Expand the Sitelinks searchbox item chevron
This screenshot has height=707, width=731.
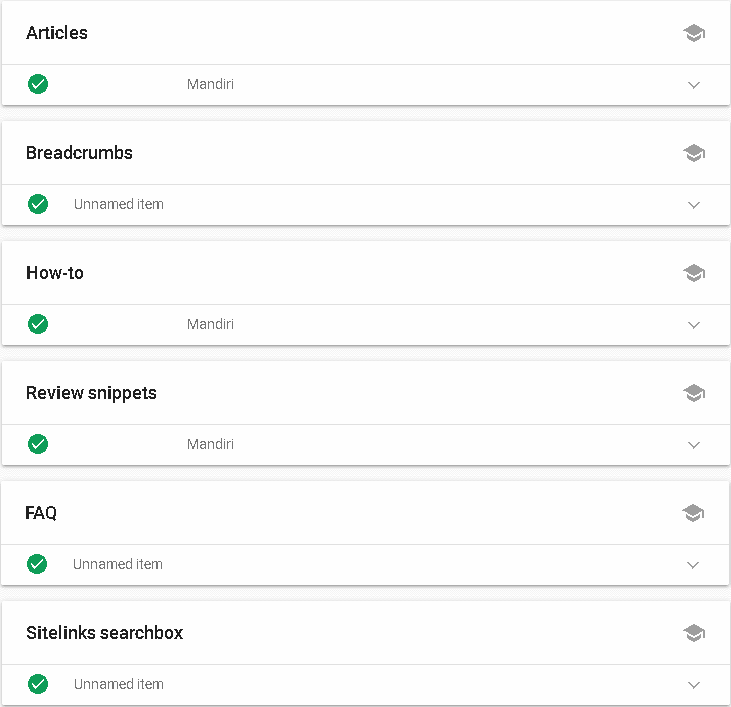[694, 685]
